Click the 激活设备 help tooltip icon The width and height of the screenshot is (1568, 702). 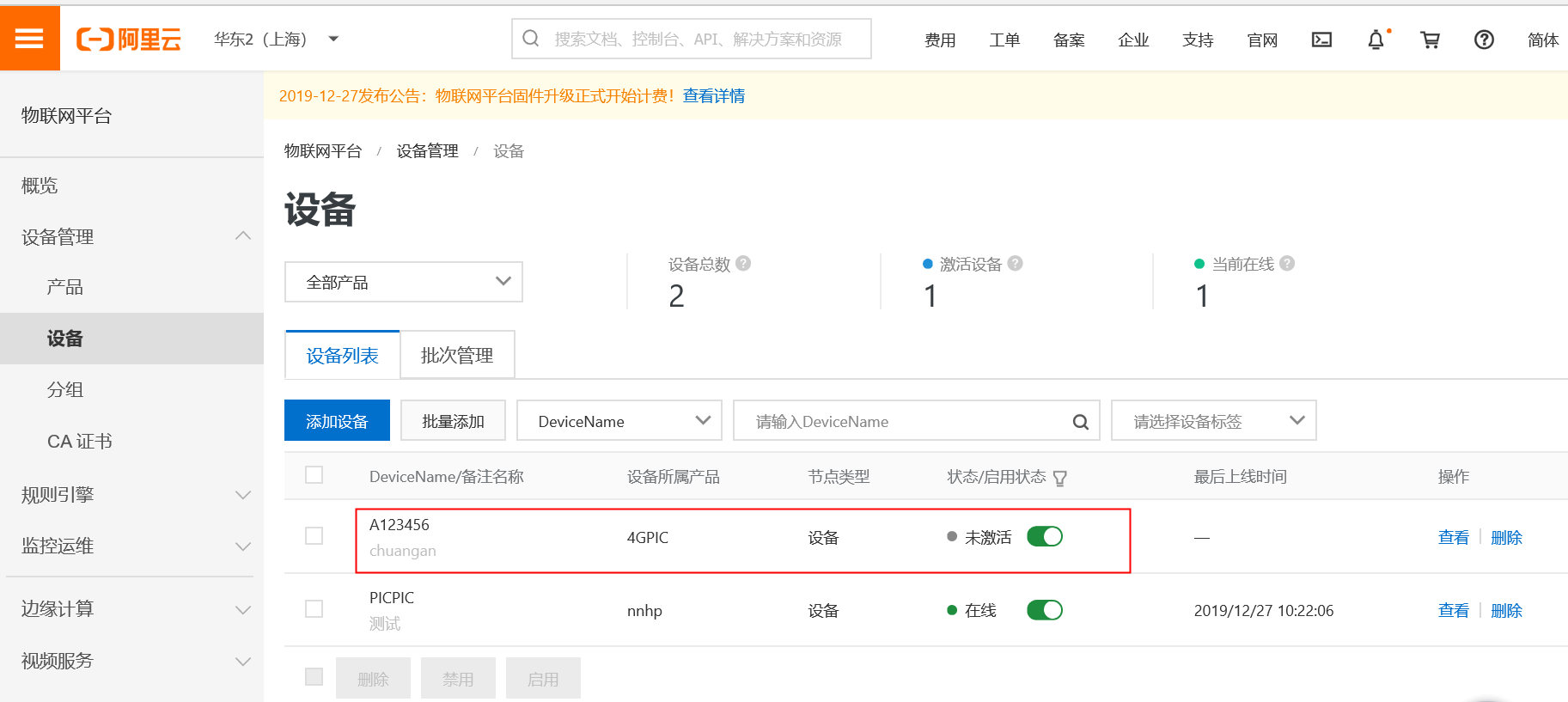[1015, 264]
